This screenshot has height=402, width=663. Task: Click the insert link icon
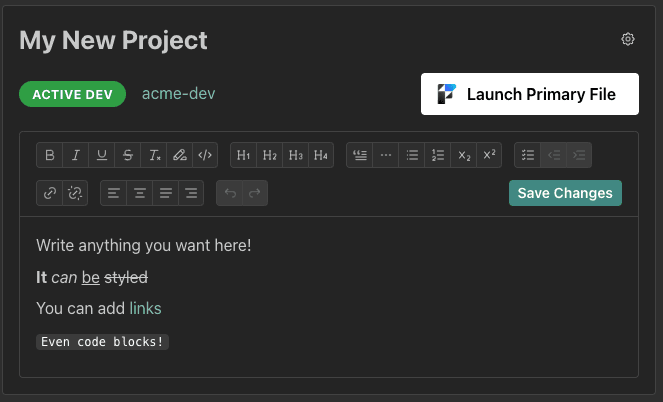coord(49,193)
